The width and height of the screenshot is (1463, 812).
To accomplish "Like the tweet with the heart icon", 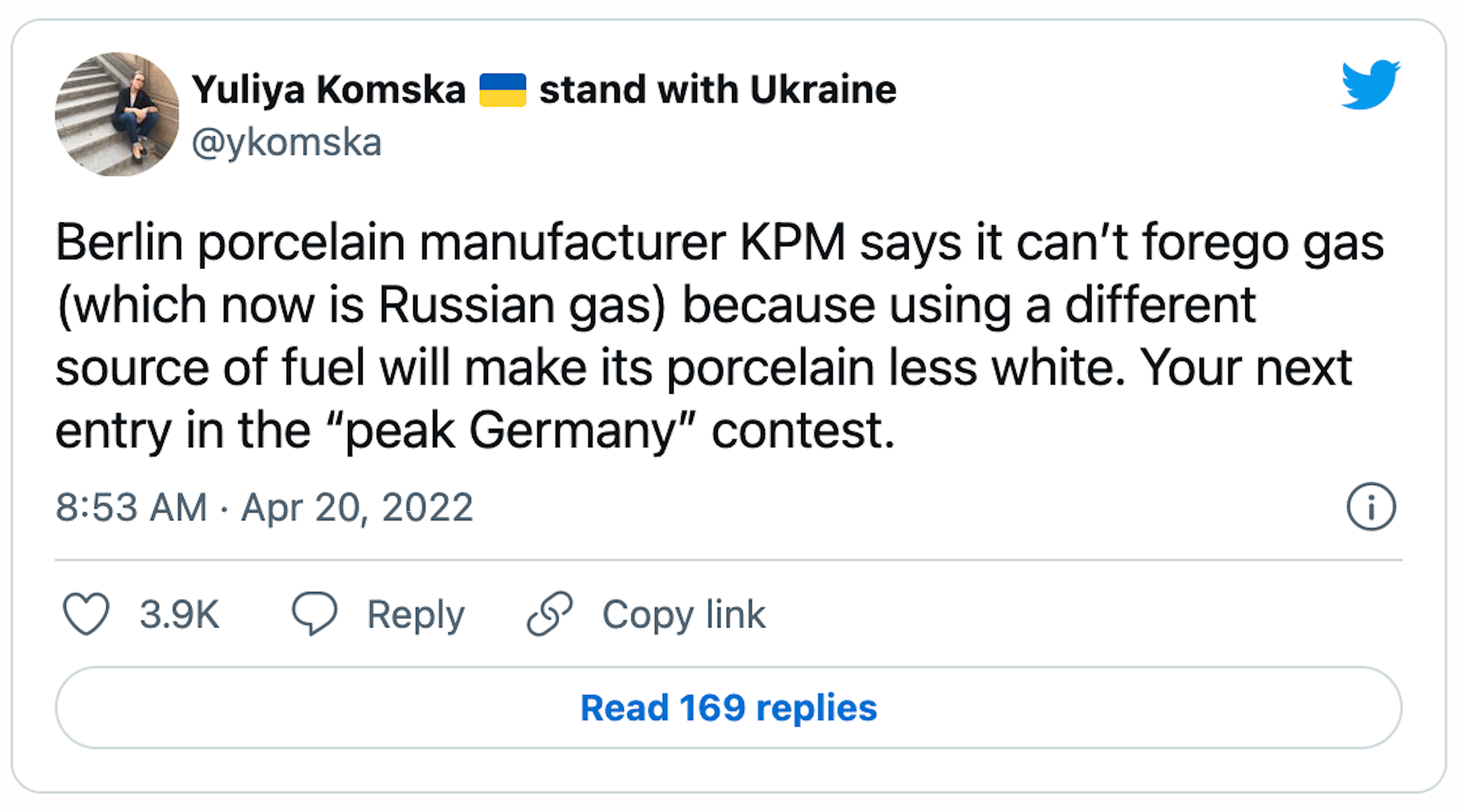I will coord(86,614).
